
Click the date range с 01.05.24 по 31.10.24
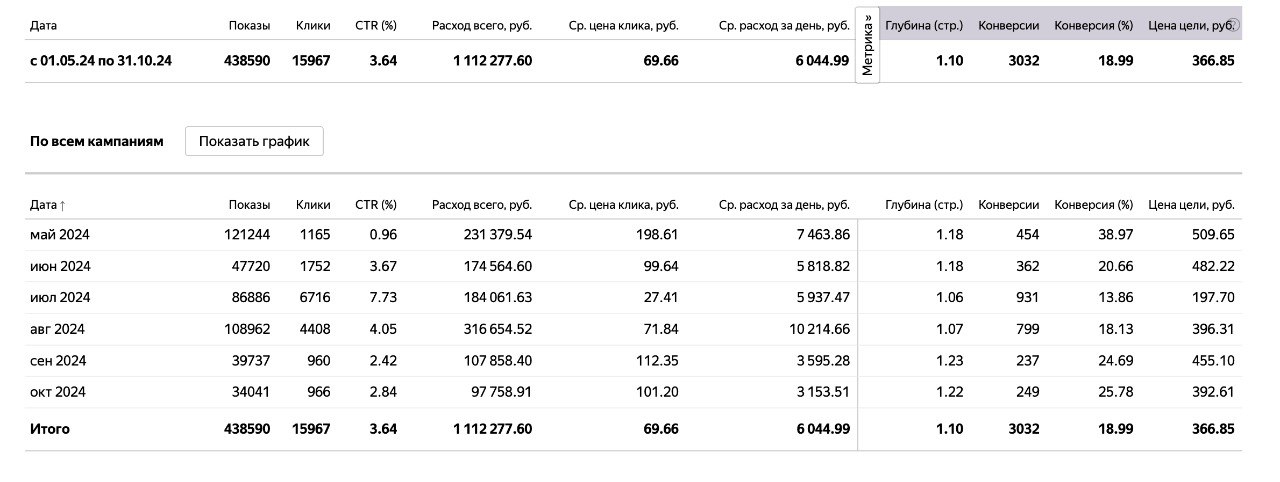tap(101, 61)
